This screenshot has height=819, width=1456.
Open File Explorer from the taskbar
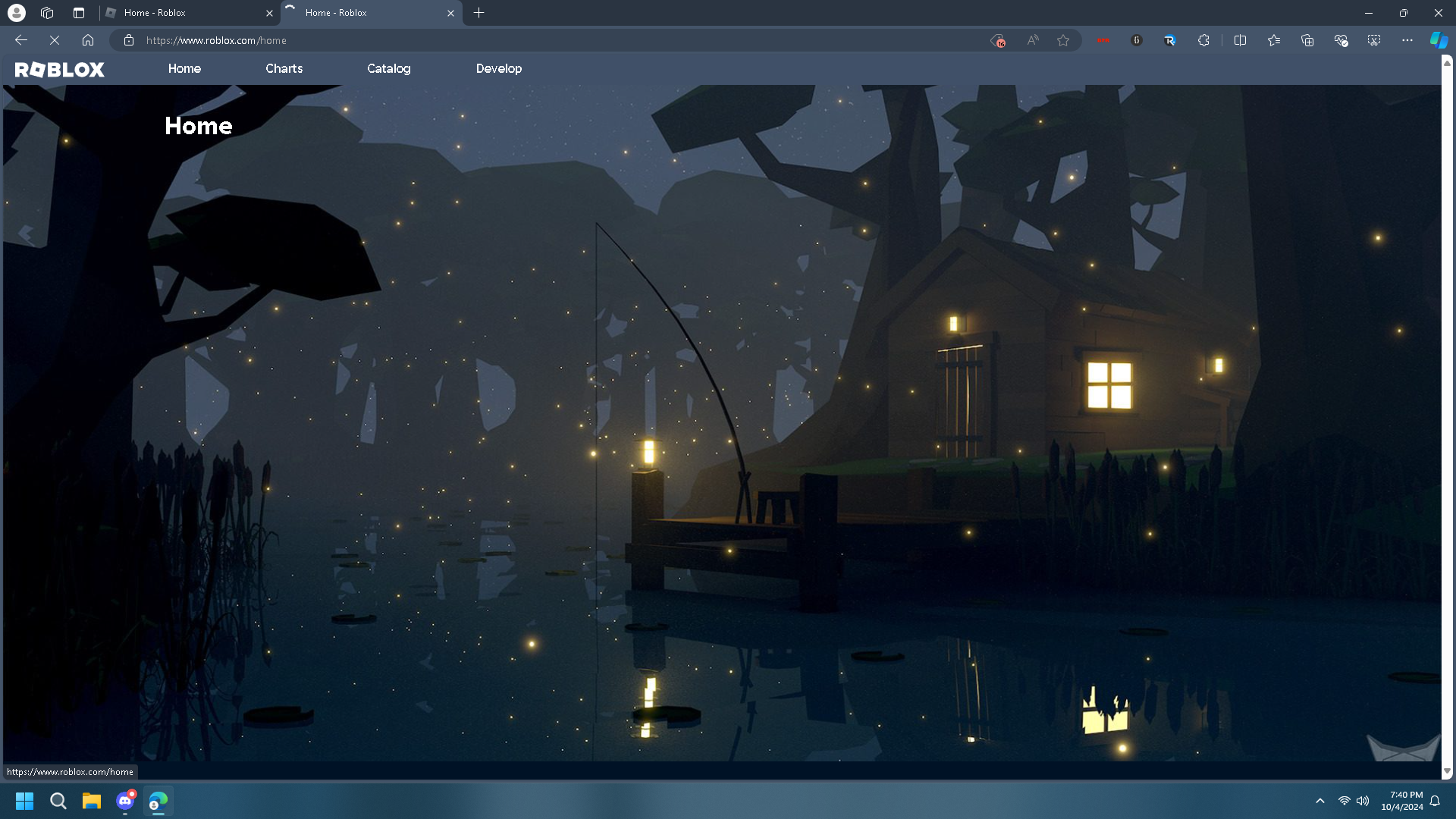tap(92, 801)
